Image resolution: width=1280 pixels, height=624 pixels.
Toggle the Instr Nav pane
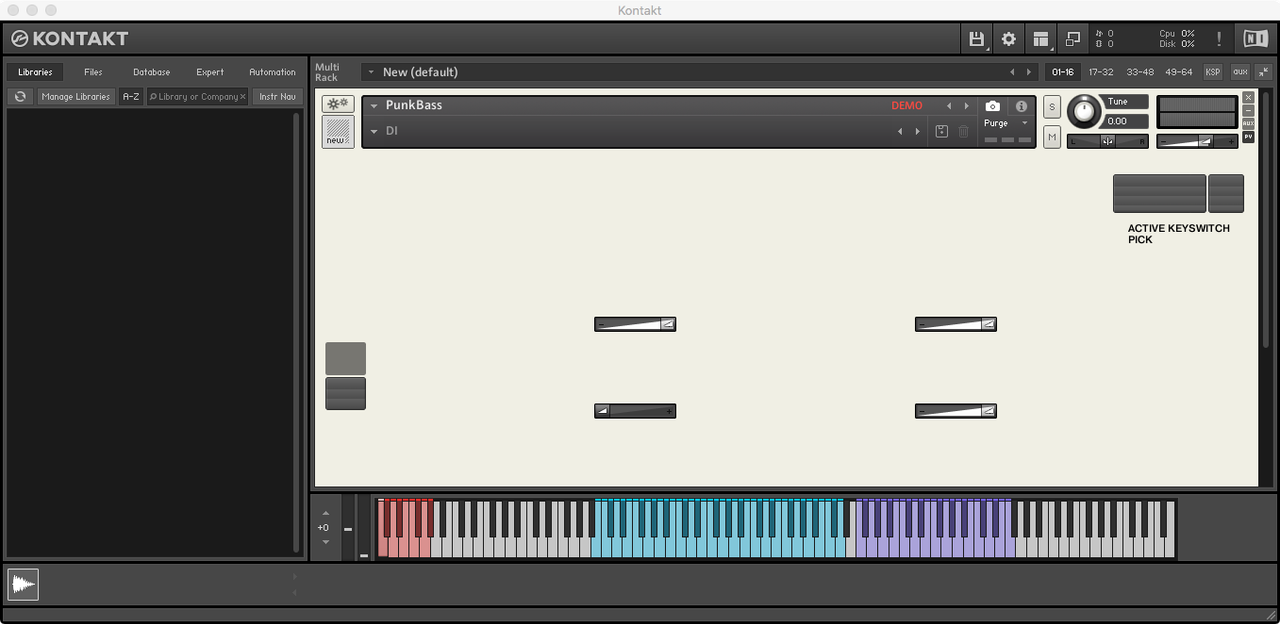point(277,97)
